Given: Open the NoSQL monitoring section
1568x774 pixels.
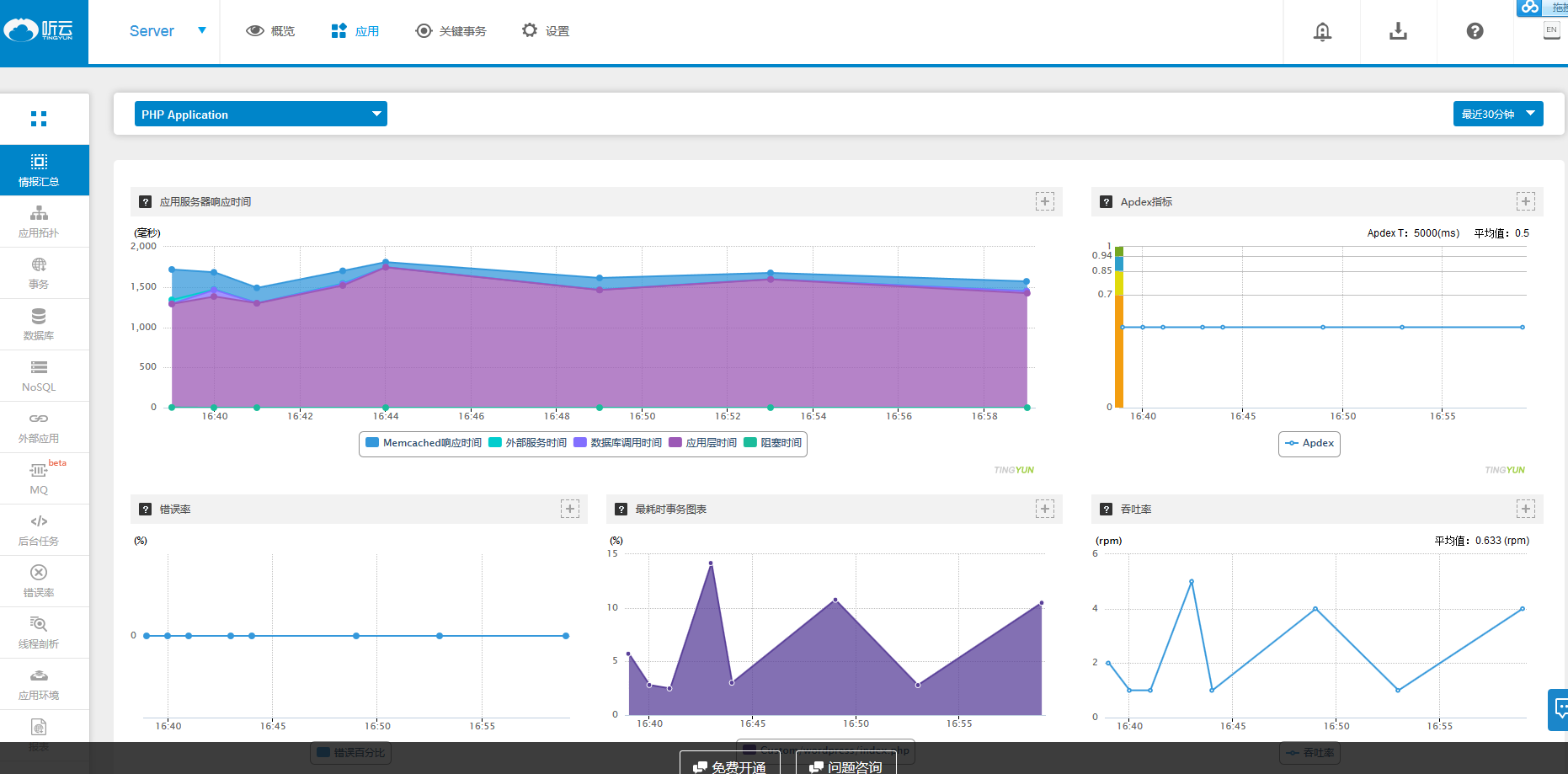Looking at the screenshot, I should tap(38, 376).
